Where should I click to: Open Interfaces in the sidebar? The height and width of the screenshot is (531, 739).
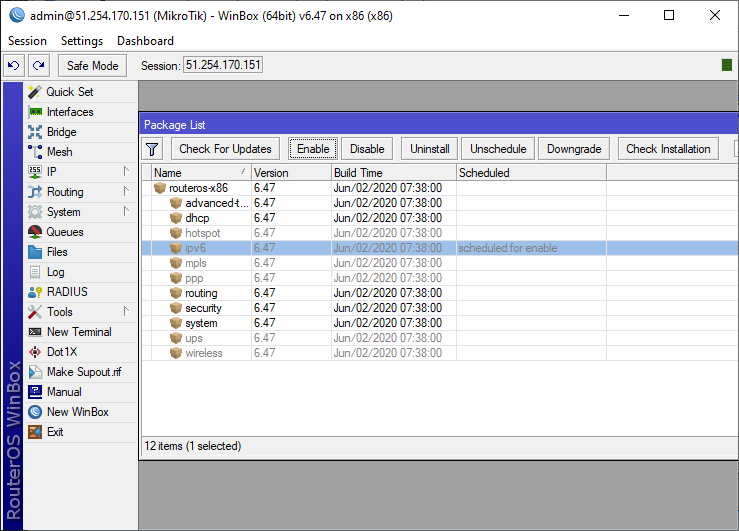click(x=80, y=112)
